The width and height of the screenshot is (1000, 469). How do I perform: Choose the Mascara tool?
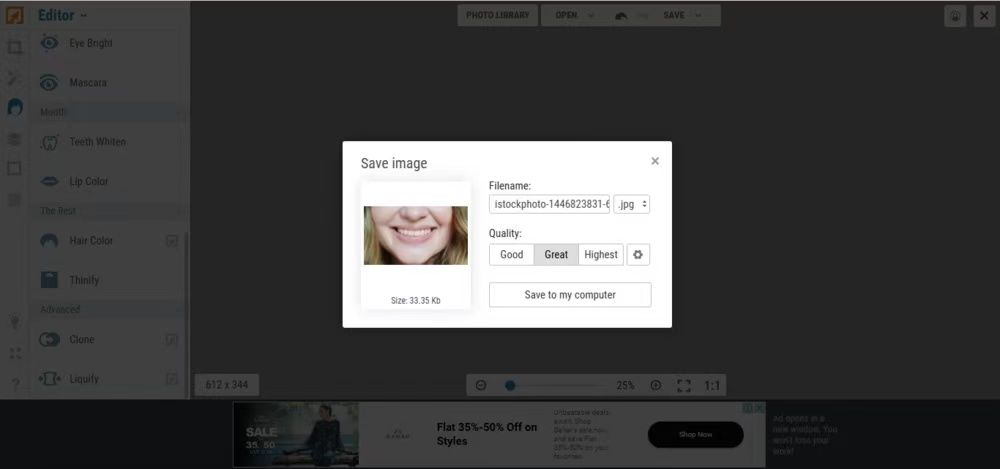tap(87, 83)
